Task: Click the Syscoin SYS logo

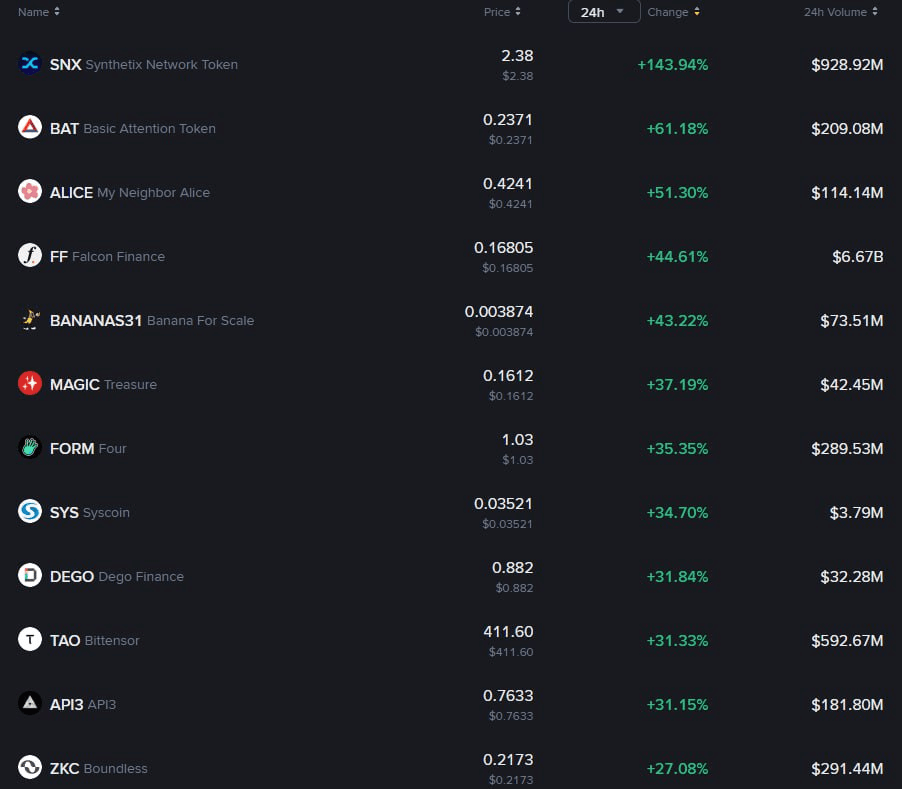Action: tap(30, 512)
